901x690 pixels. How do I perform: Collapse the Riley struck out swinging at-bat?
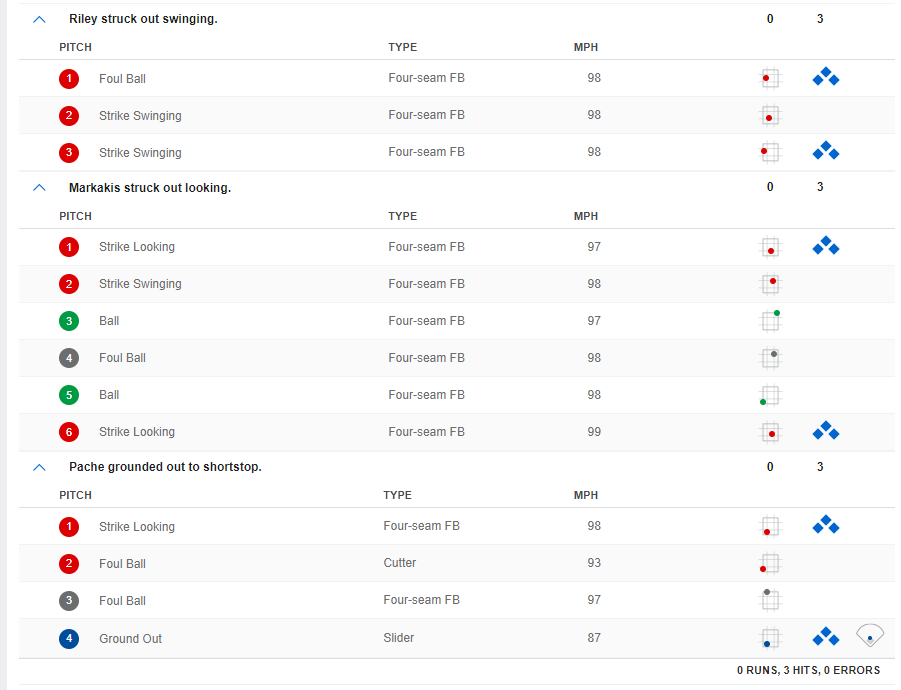pyautogui.click(x=40, y=19)
